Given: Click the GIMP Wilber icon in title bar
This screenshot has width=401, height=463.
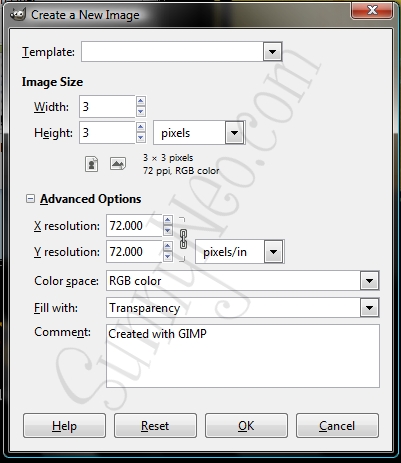Looking at the screenshot, I should 17,15.
